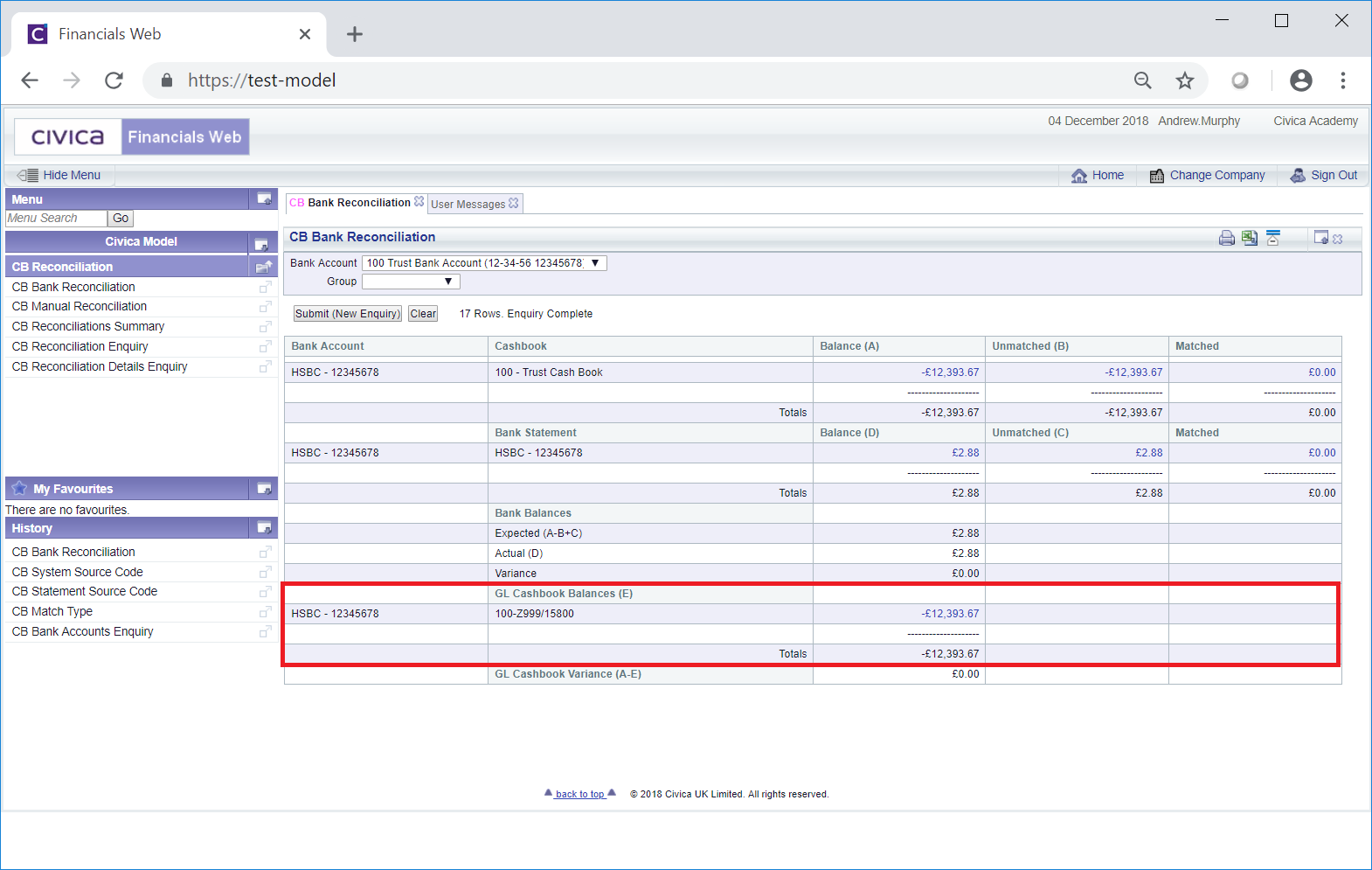Viewport: 1372px width, 870px height.
Task: Click GL balance value for 100-Z999/15800
Action: [950, 614]
